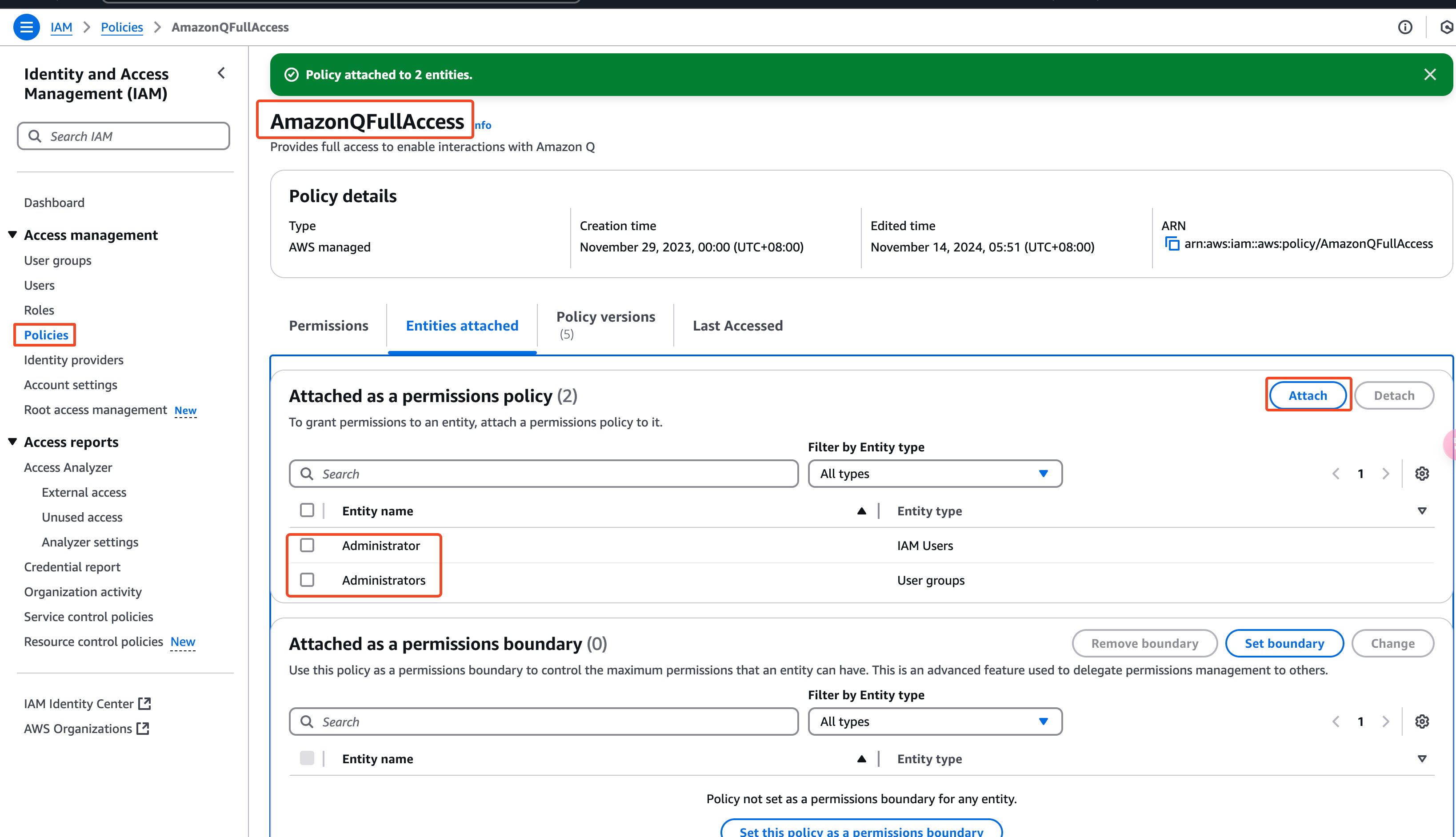This screenshot has height=837, width=1456.
Task: Open the hamburger navigation menu icon
Action: pos(26,27)
